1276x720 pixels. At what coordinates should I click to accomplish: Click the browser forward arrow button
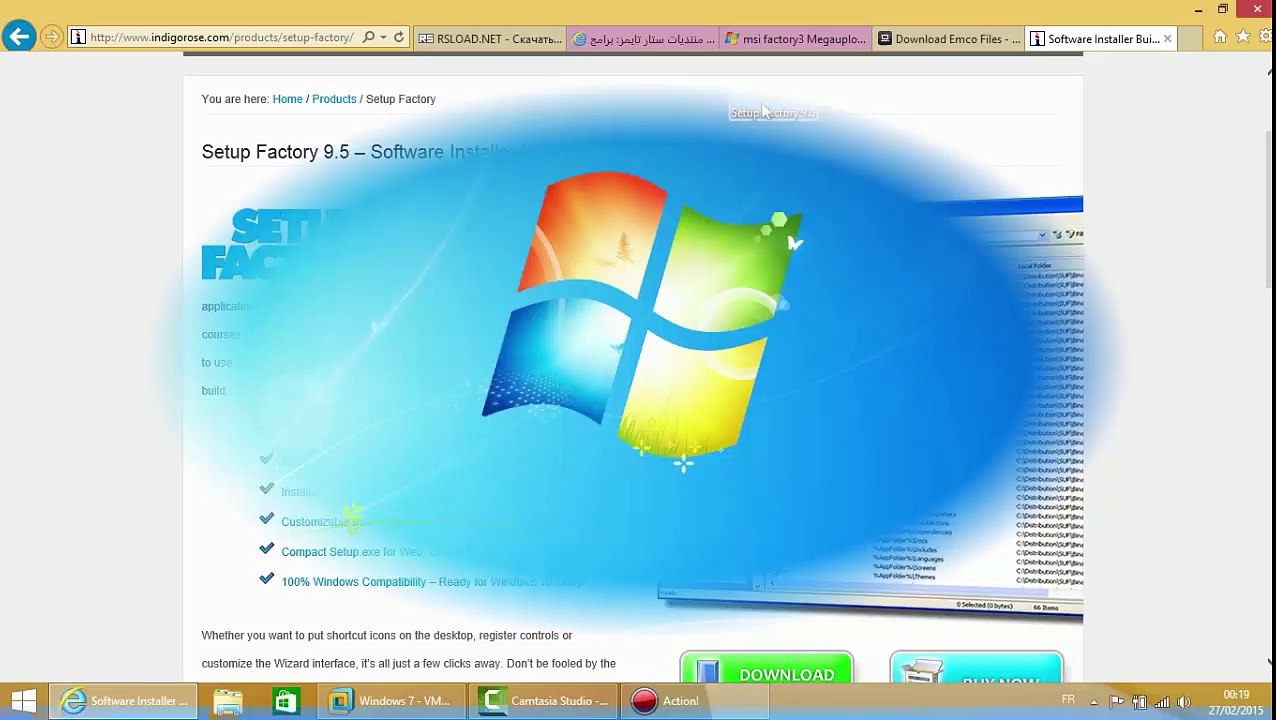(x=51, y=38)
